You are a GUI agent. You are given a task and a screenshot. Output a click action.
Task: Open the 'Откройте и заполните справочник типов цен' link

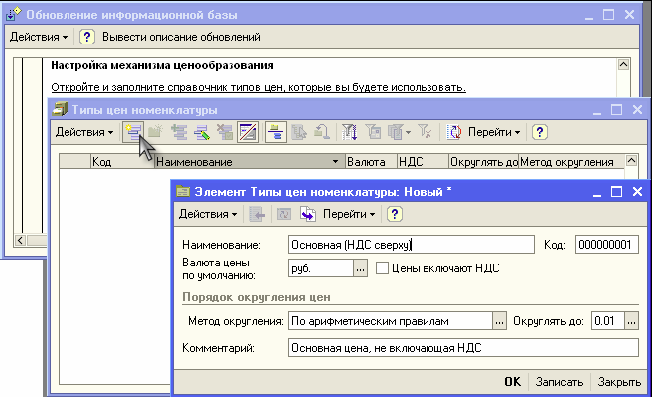258,87
